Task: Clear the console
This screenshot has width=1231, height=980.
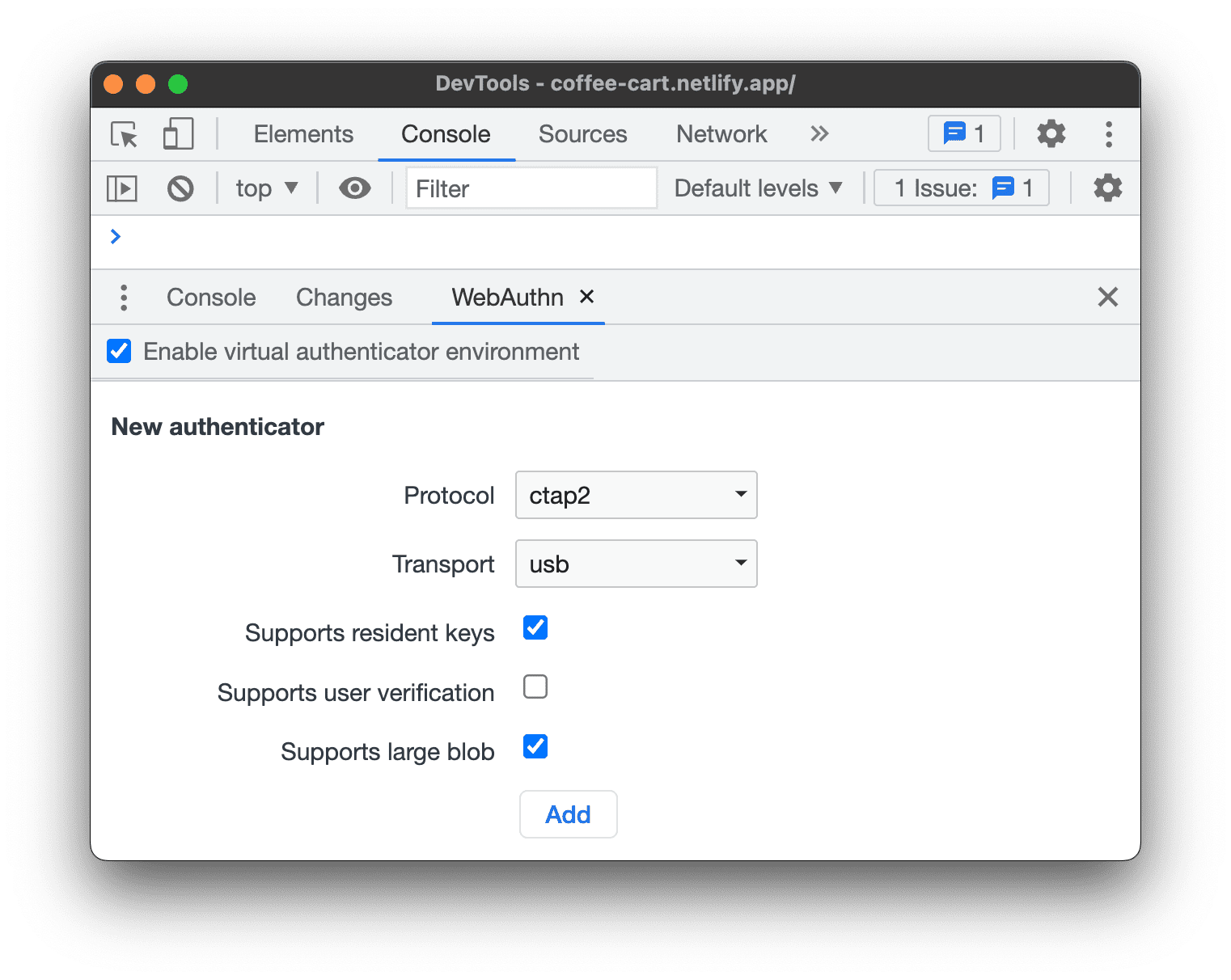Action: click(x=180, y=188)
